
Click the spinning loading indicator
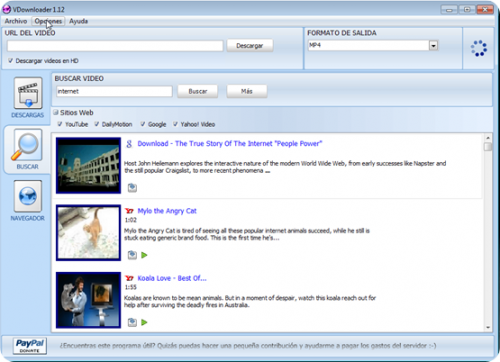479,48
